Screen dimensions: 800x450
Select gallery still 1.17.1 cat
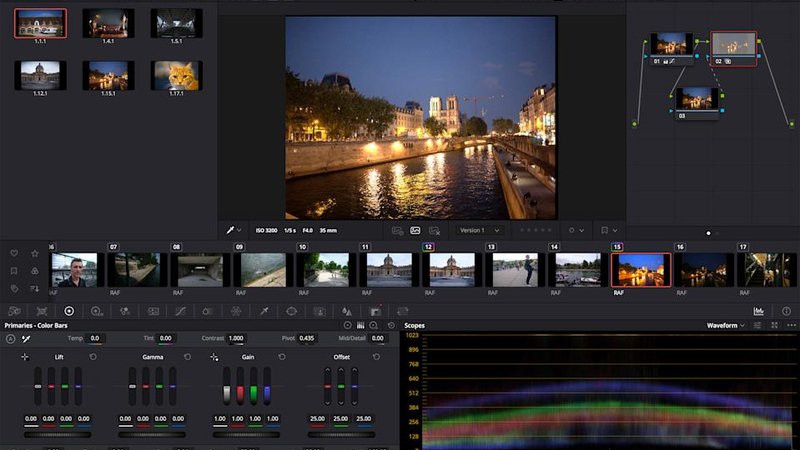[177, 76]
